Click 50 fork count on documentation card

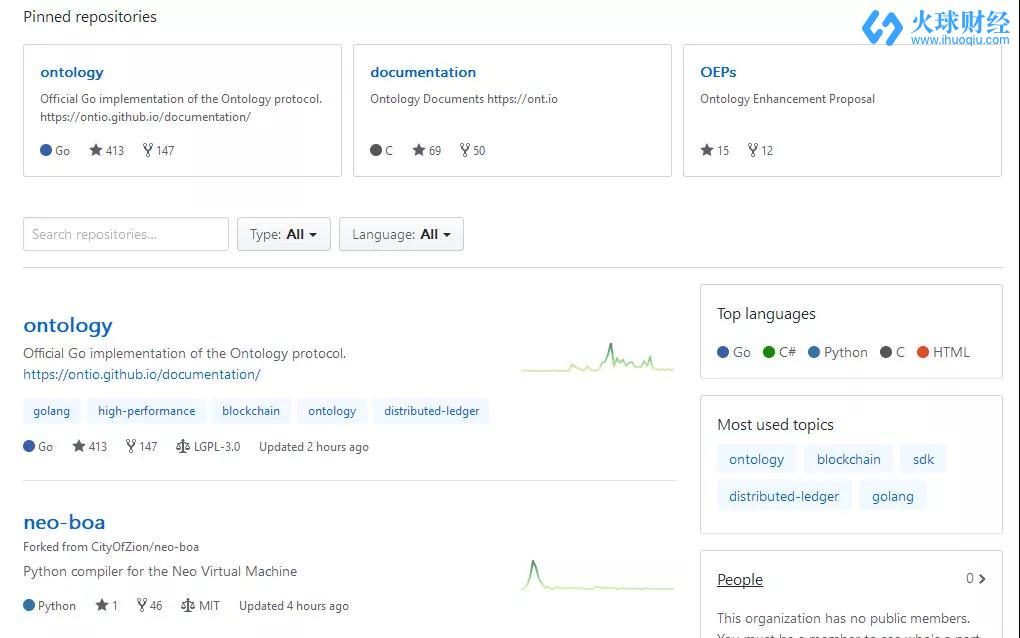coord(479,151)
